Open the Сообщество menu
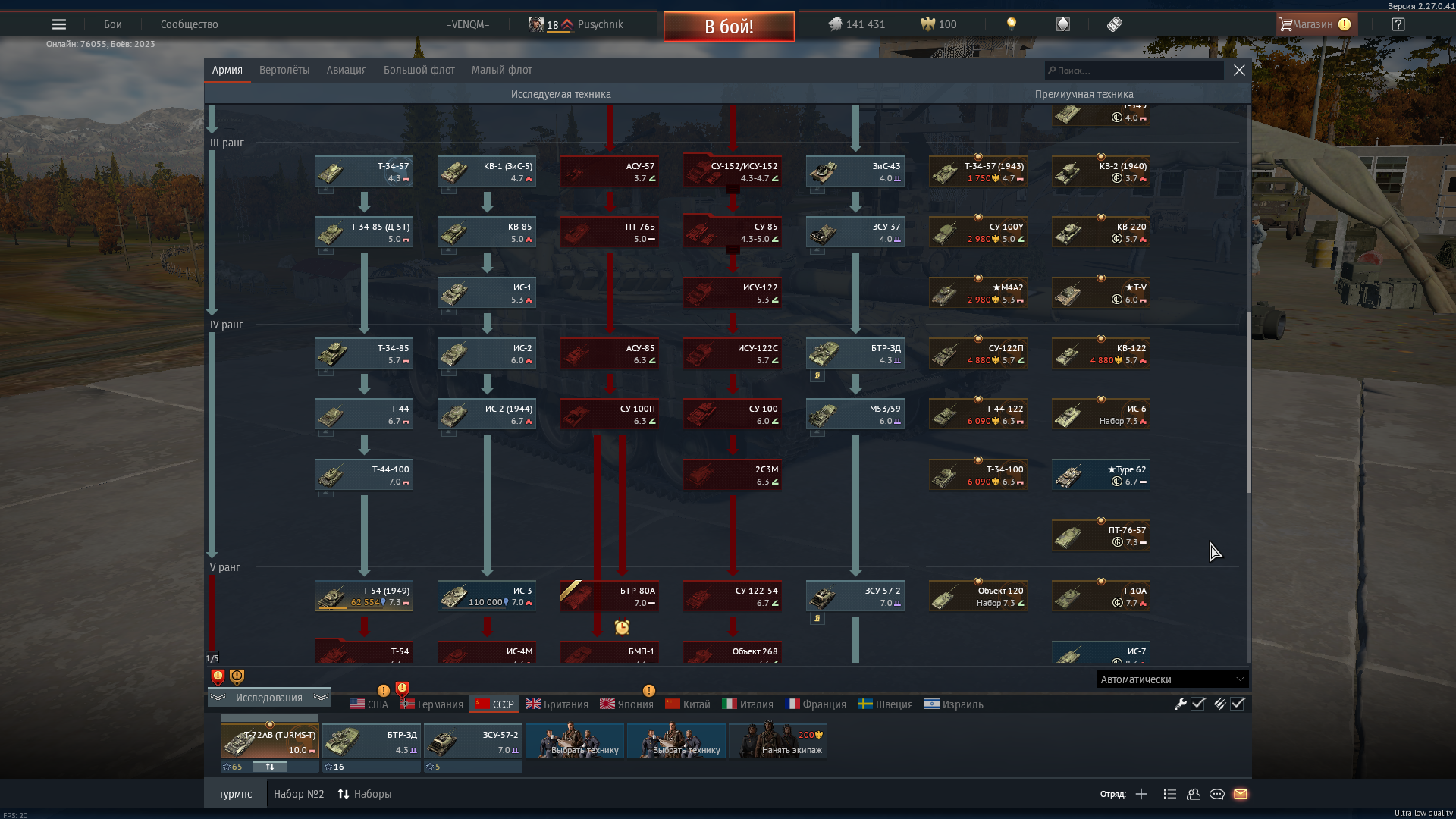The image size is (1456, 819). tap(190, 24)
